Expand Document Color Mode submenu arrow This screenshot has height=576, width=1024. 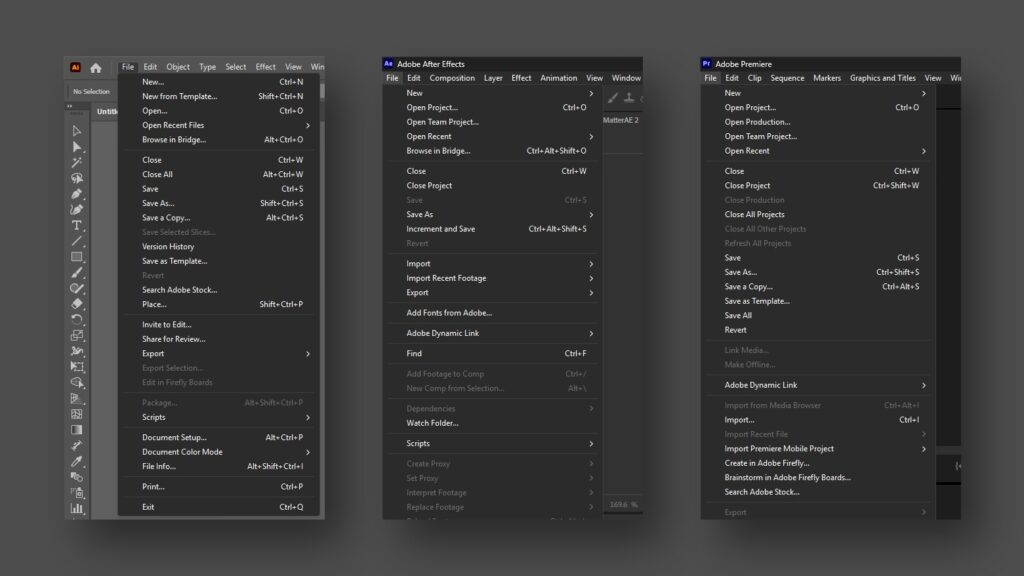tap(308, 452)
